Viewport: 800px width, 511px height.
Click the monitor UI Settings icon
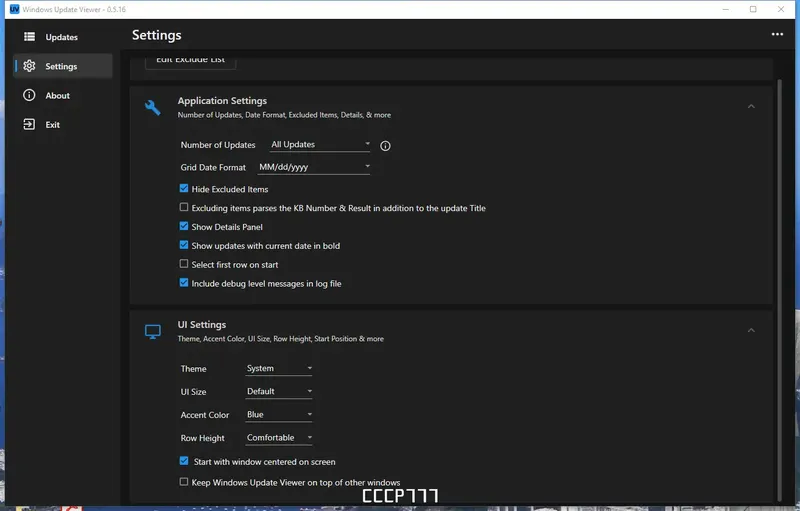[153, 331]
